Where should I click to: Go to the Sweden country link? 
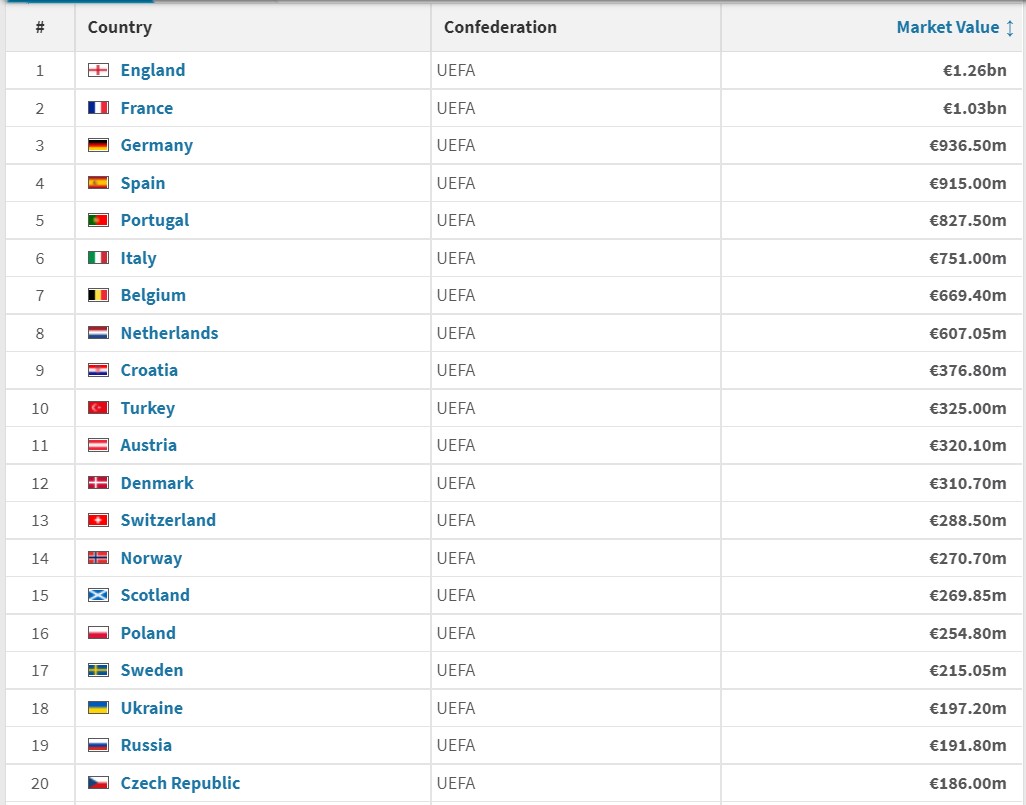tap(152, 670)
